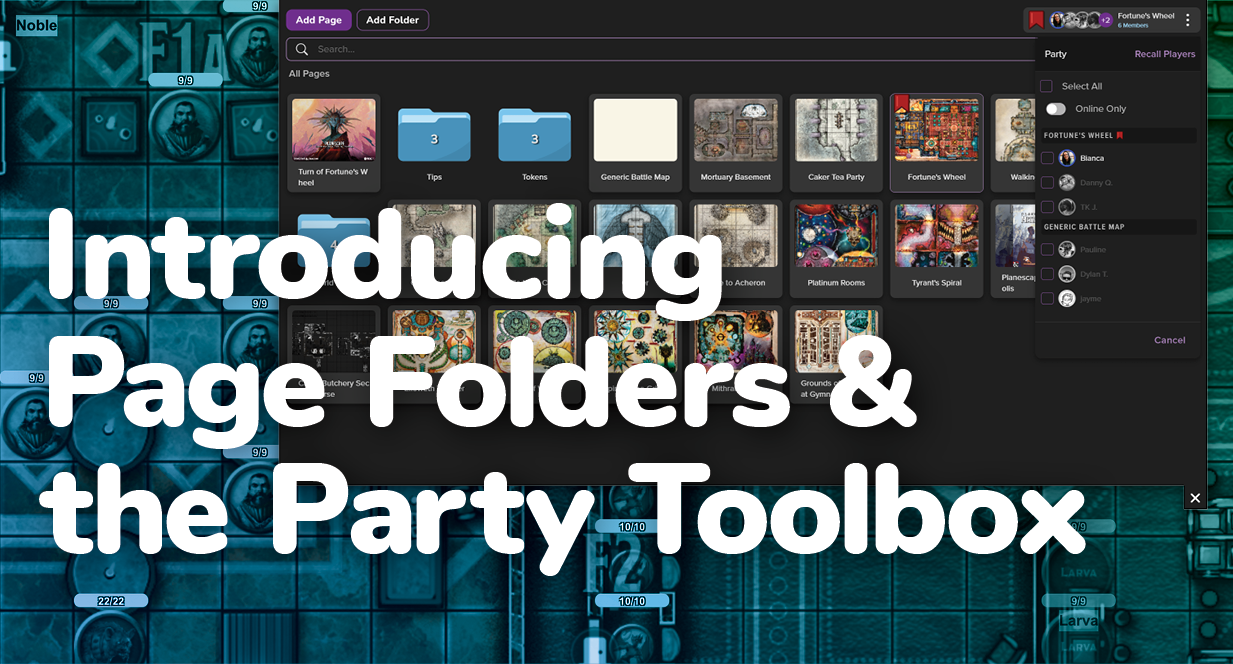Check the checkbox beside Danny Q.
The width and height of the screenshot is (1233, 664).
coord(1049,182)
